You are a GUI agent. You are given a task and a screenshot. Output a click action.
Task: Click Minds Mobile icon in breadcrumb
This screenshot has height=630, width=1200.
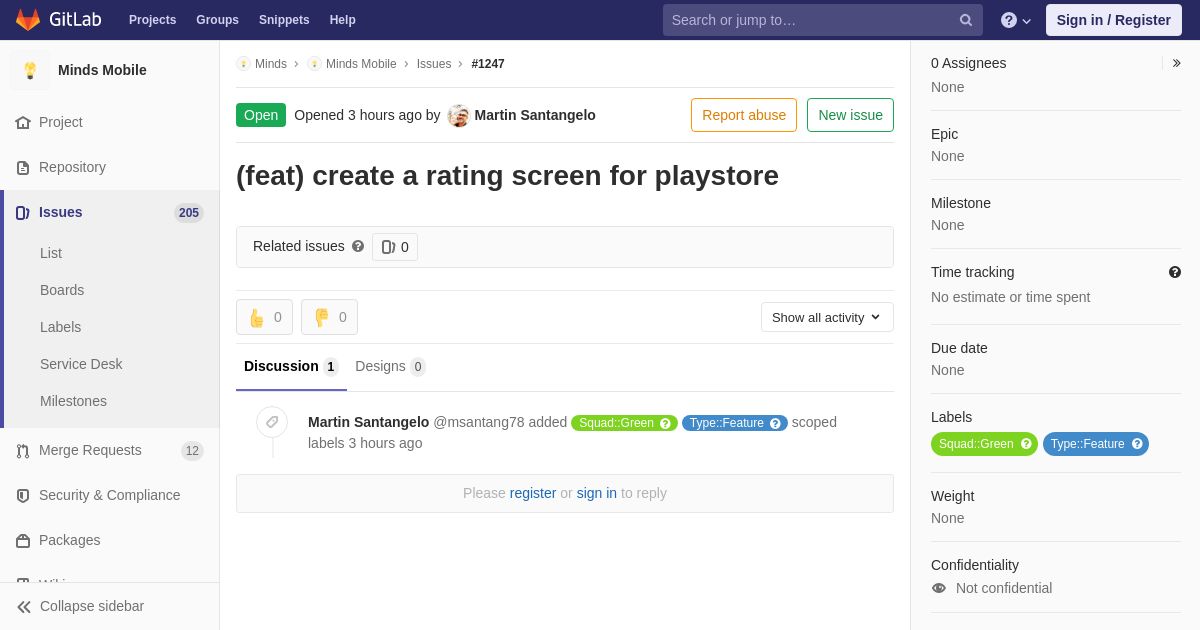[x=314, y=64]
